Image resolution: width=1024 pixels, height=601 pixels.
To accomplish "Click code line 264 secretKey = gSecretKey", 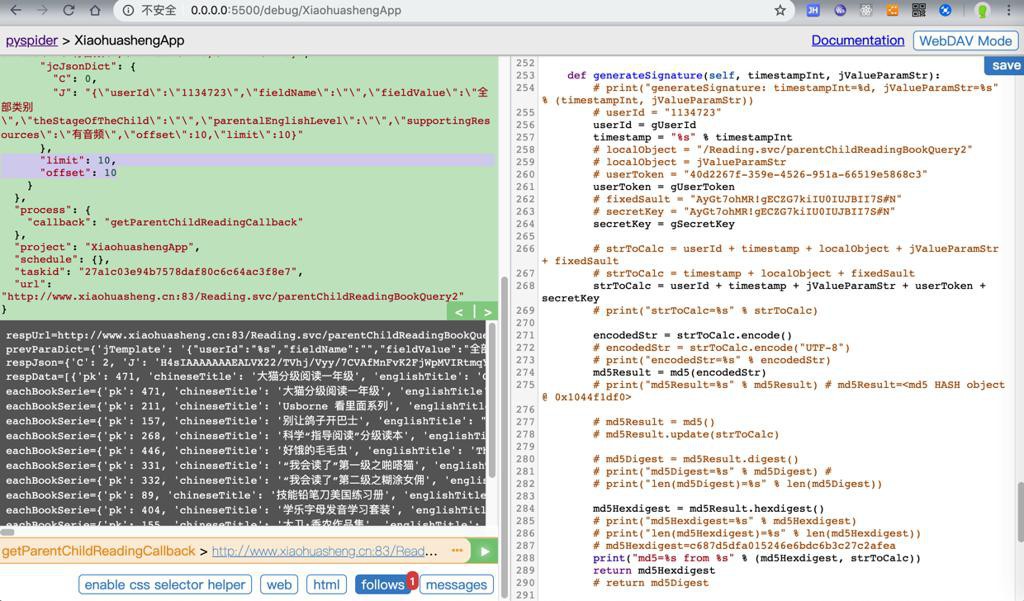I will pos(664,224).
